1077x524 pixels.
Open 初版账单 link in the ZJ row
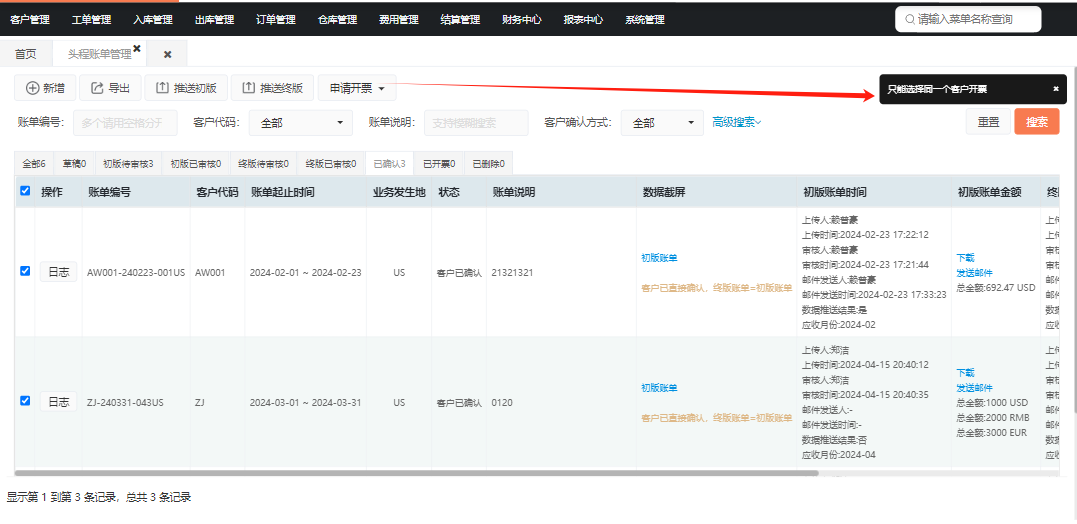click(659, 388)
